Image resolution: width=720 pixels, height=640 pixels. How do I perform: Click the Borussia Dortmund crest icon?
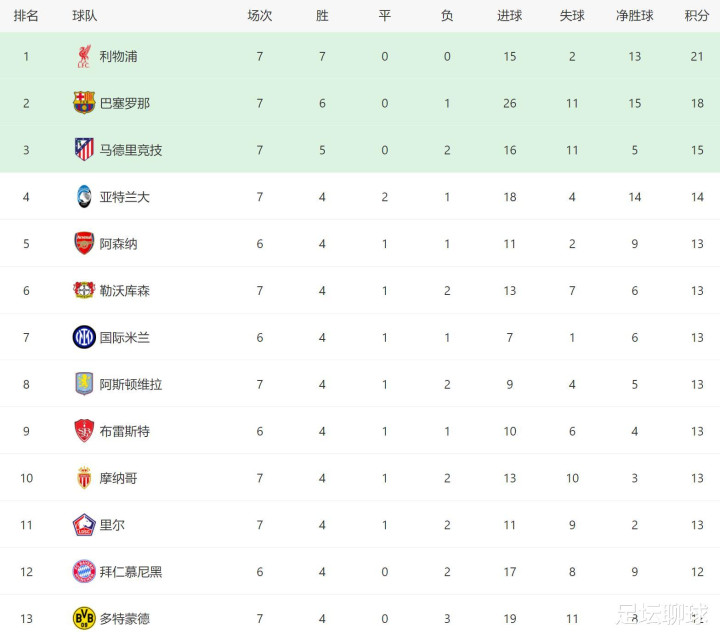tap(84, 618)
